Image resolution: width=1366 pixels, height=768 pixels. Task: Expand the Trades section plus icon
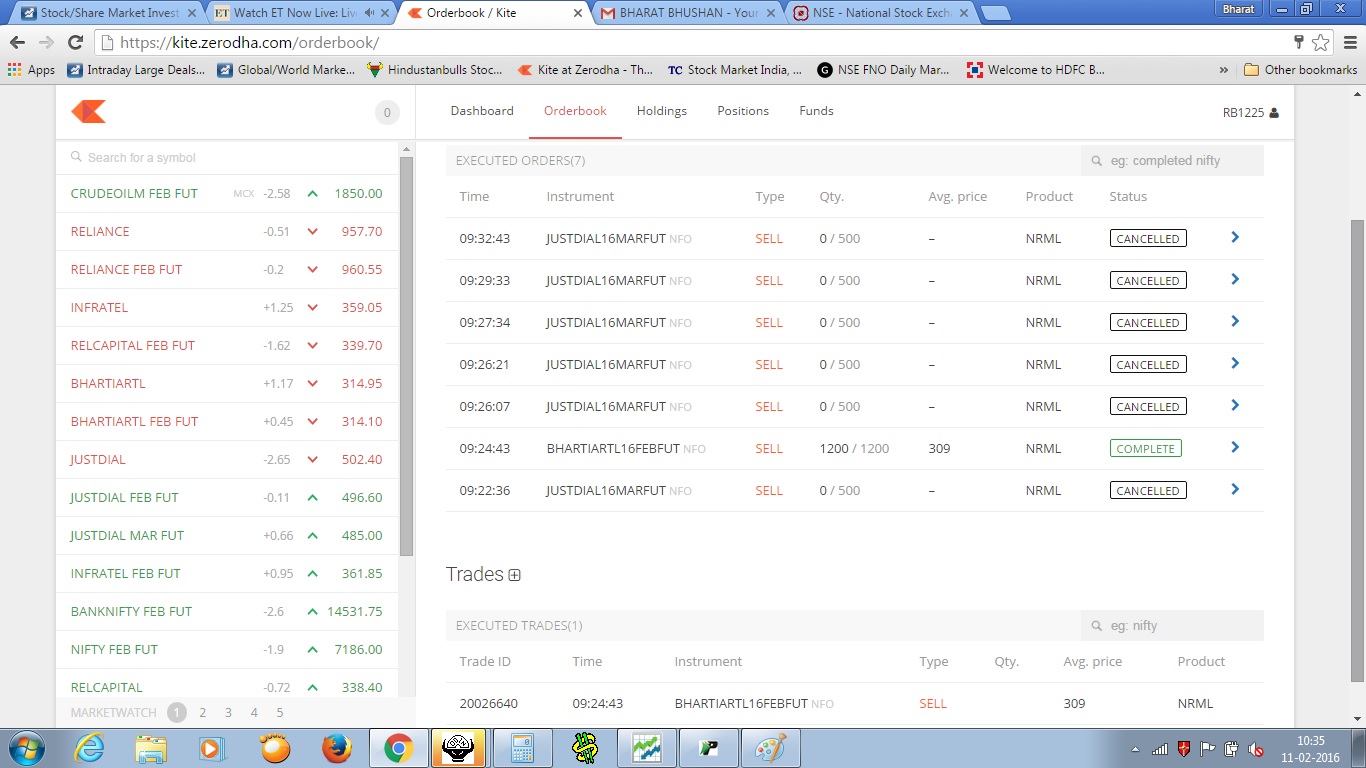pos(514,575)
